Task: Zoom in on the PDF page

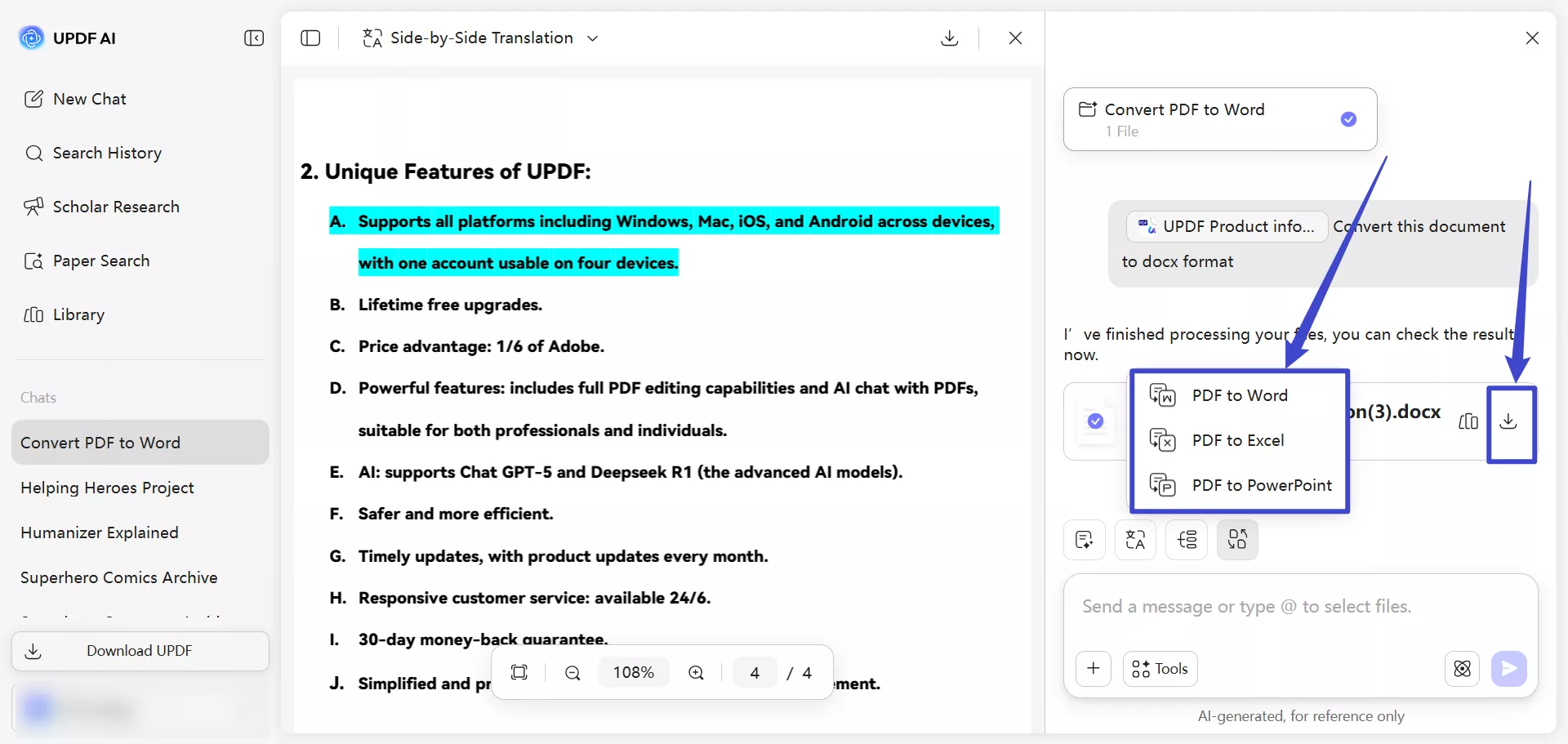Action: 696,672
